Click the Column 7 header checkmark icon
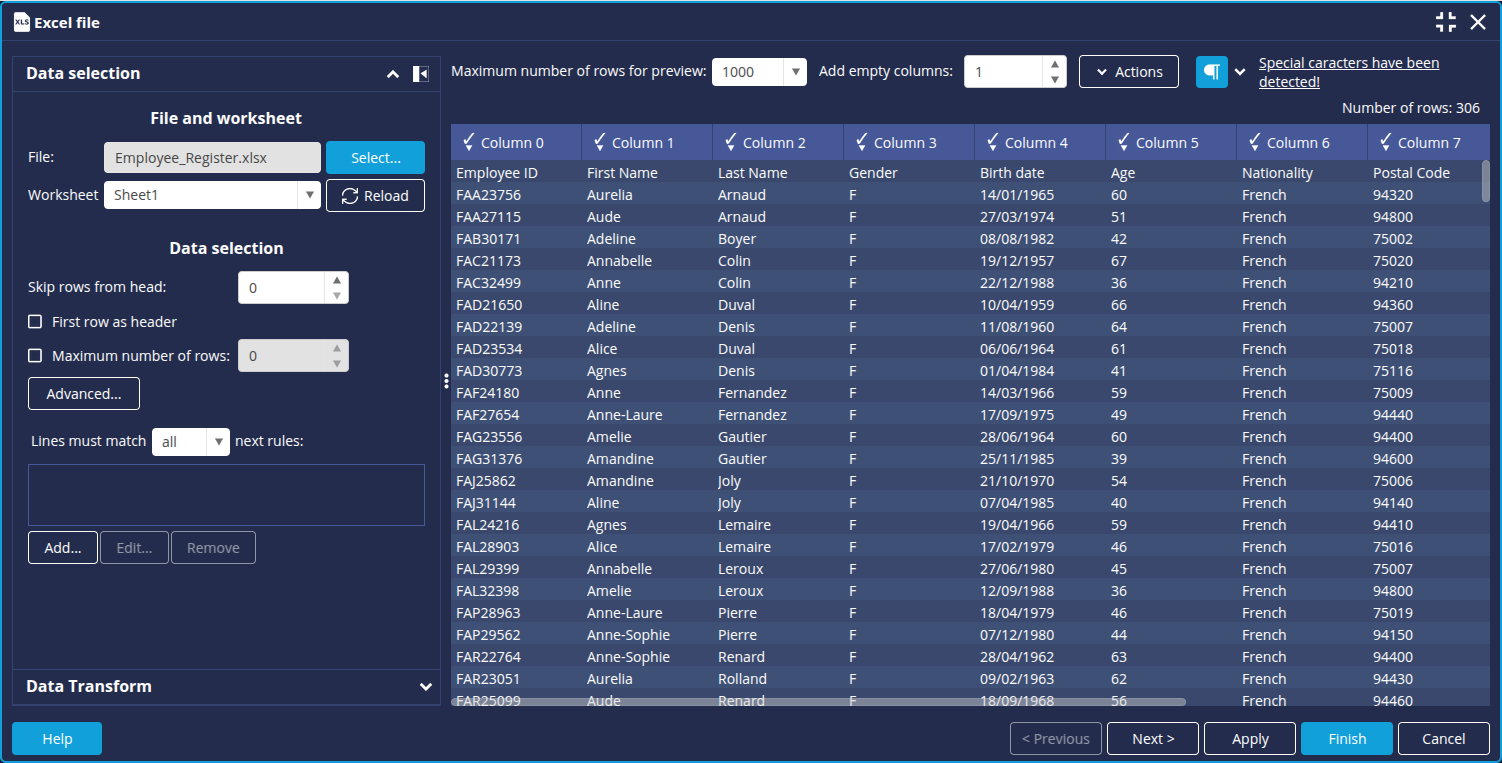The width and height of the screenshot is (1502, 763). pyautogui.click(x=1383, y=142)
